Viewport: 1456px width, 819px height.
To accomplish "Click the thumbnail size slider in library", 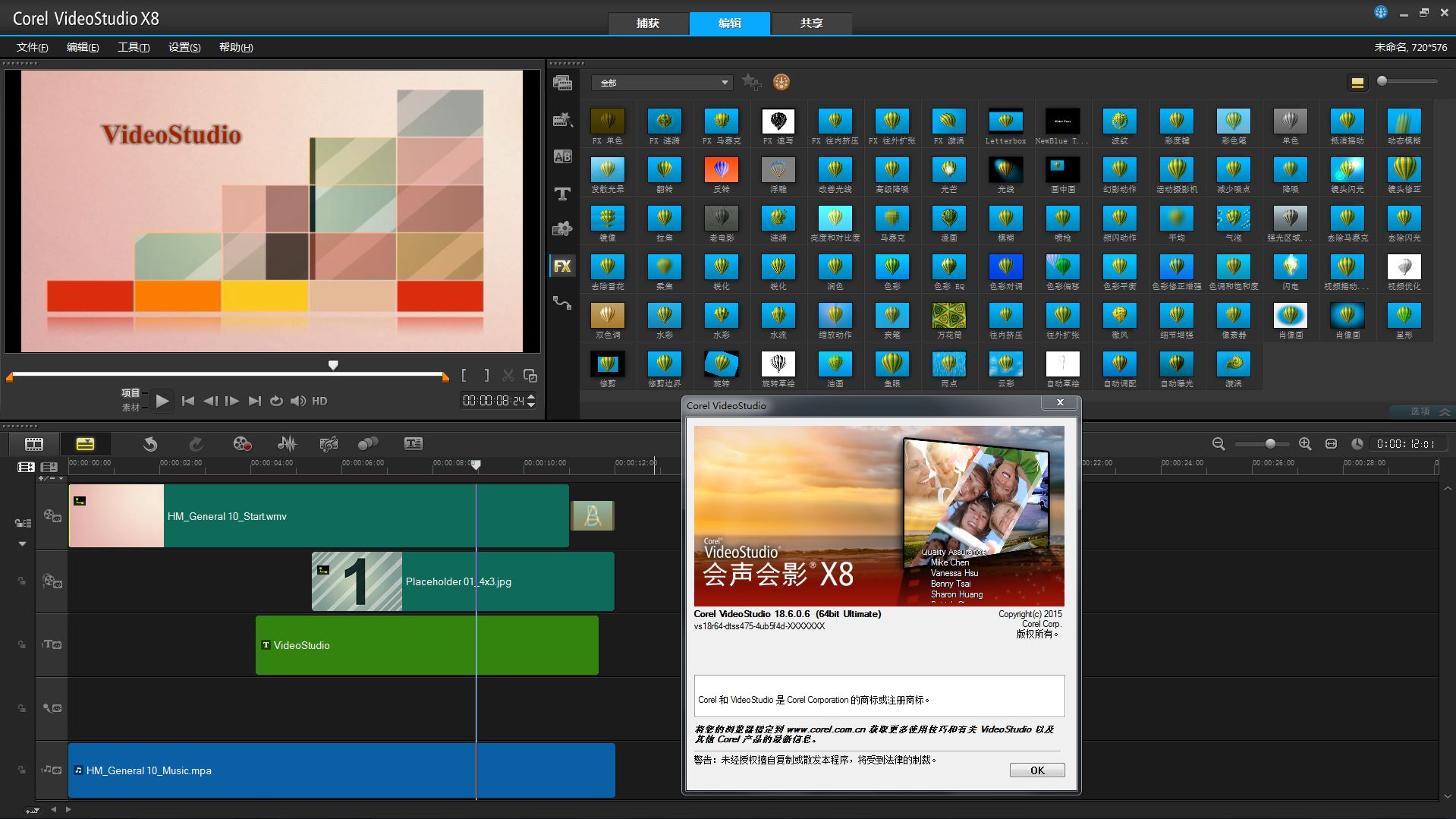I will (1407, 81).
